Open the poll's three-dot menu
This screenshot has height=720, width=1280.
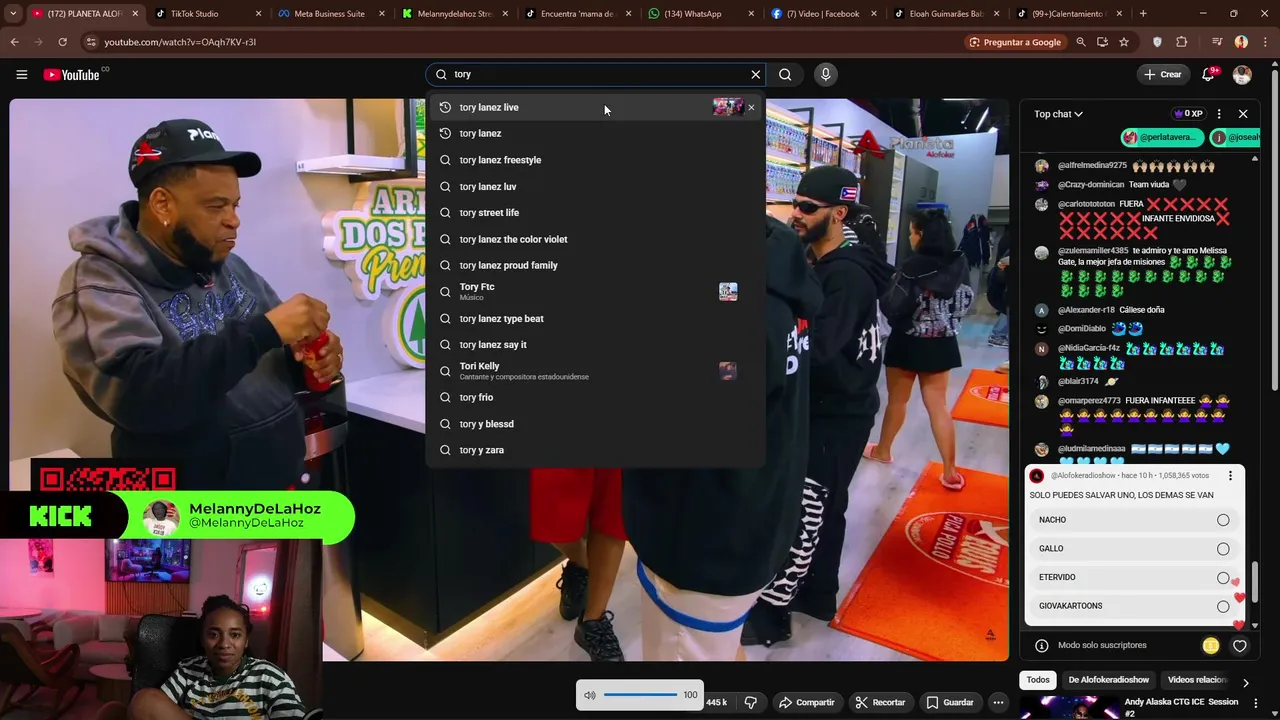pos(1230,476)
